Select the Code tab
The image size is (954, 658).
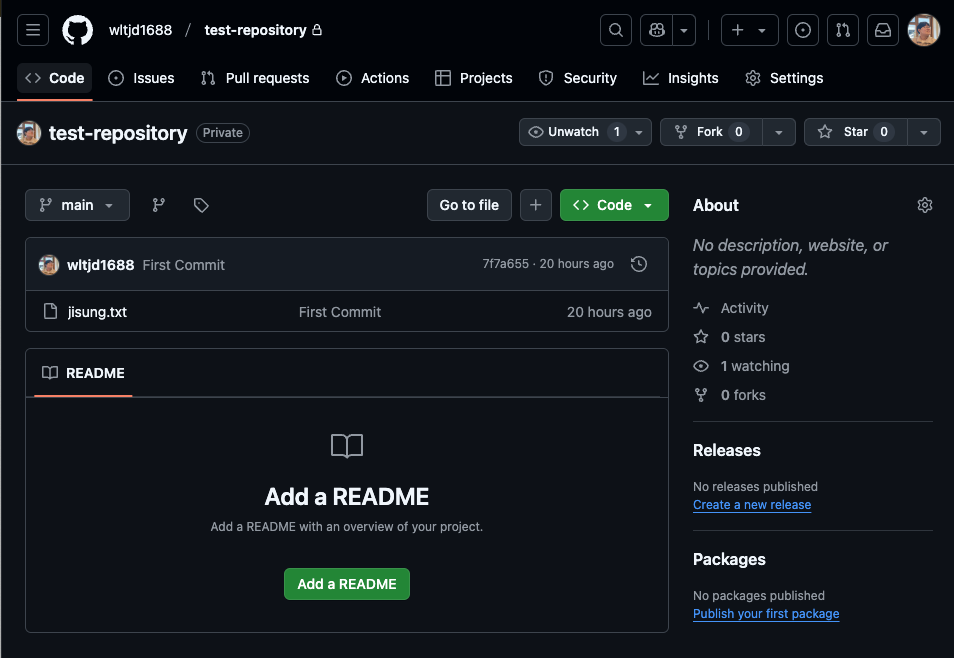(x=55, y=78)
